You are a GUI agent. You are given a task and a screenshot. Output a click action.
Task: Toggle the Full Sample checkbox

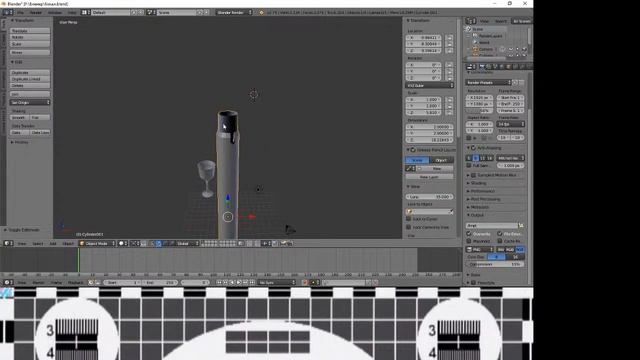tap(469, 166)
